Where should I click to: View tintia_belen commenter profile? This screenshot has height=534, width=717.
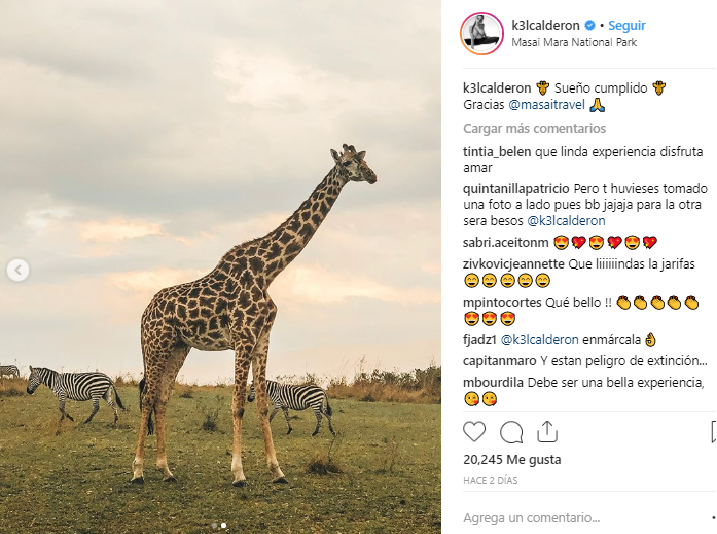[497, 152]
